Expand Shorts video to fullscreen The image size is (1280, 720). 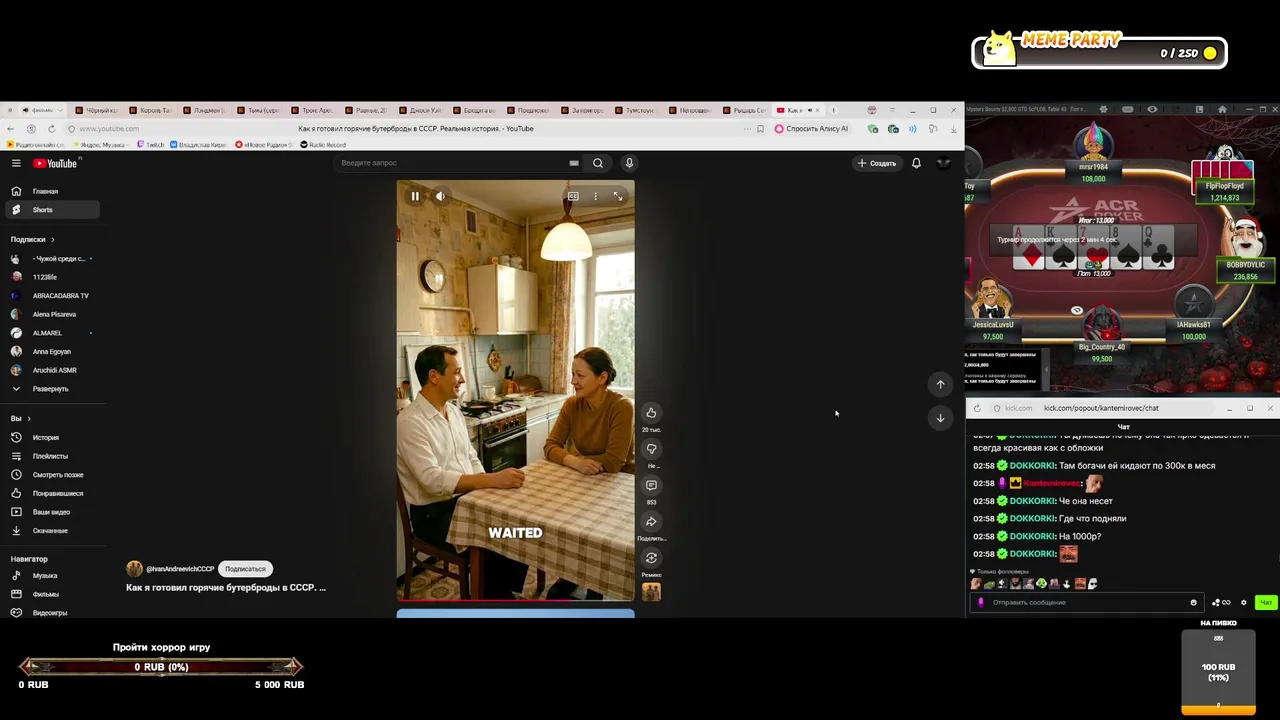(618, 196)
